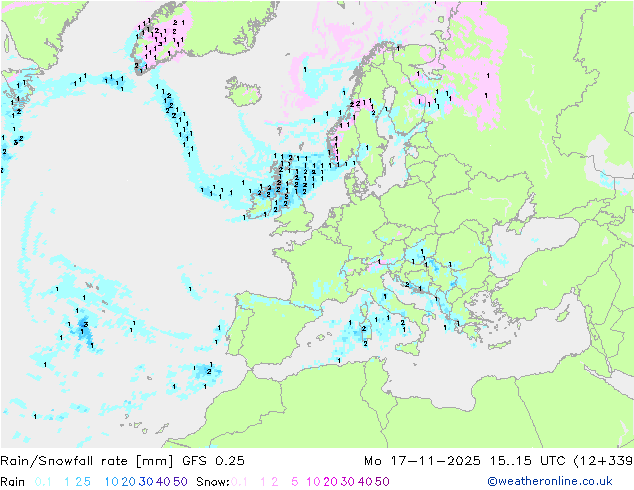Click the 'Rain/Snowfall rate [mm] GFS 0.25' title
Viewport: 634px width, 490px height.
[x=123, y=461]
